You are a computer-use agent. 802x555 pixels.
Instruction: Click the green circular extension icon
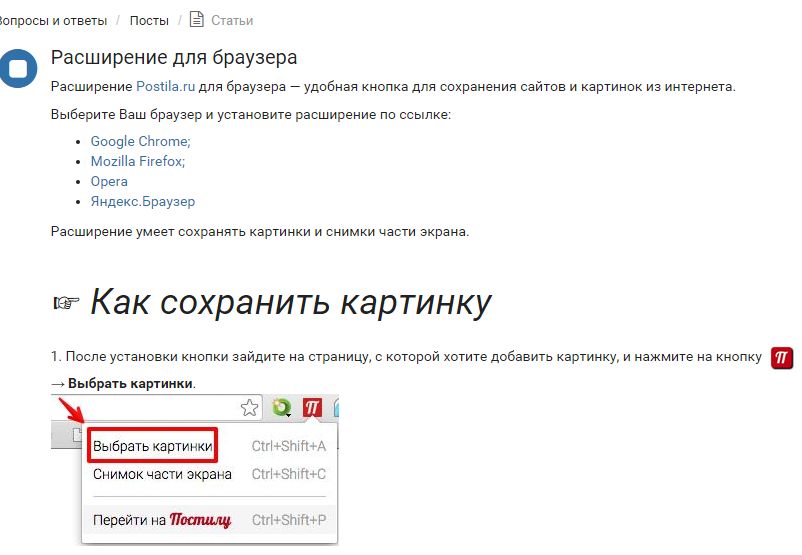pos(281,408)
